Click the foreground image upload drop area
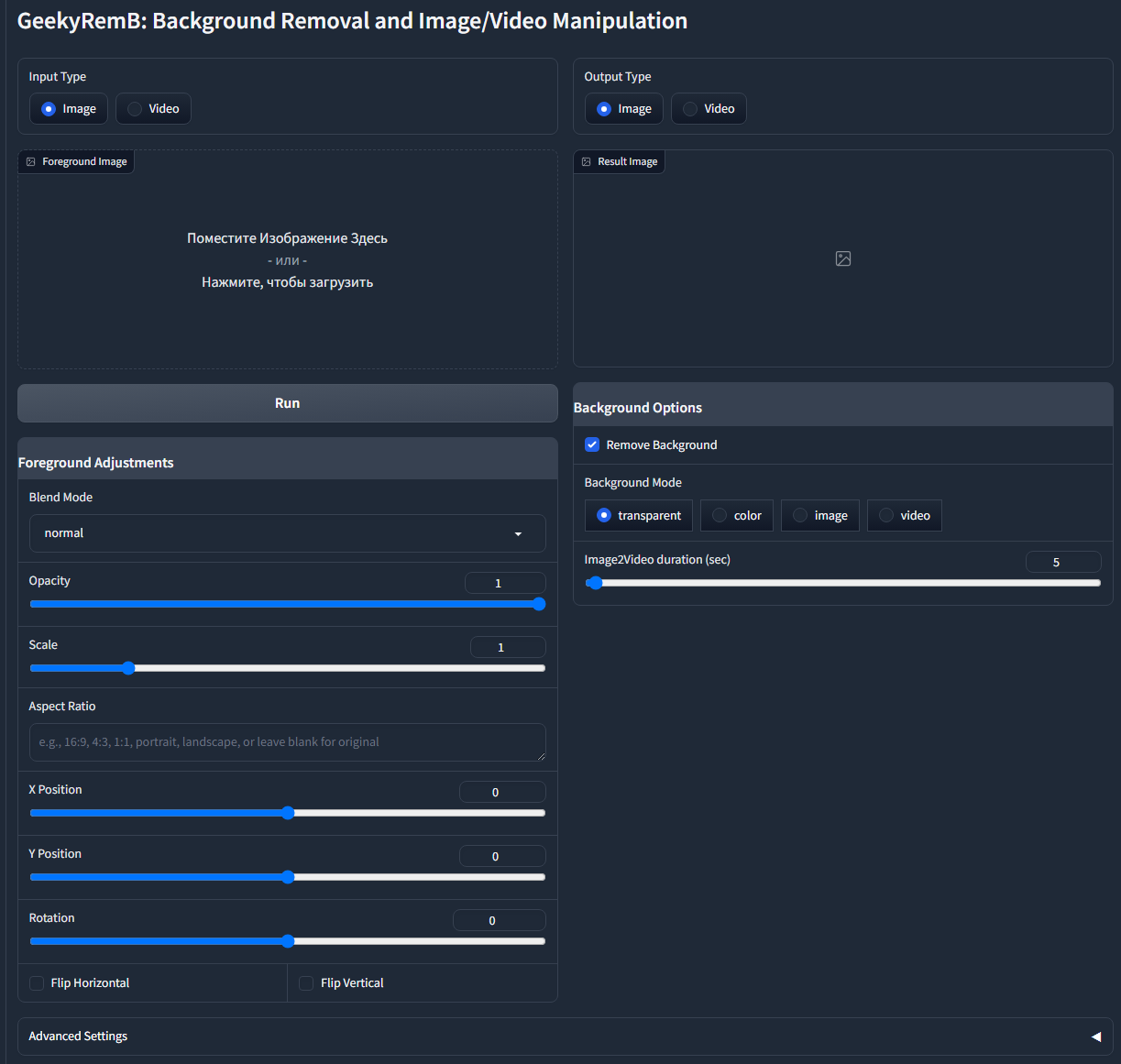Image resolution: width=1121 pixels, height=1064 pixels. (x=287, y=261)
